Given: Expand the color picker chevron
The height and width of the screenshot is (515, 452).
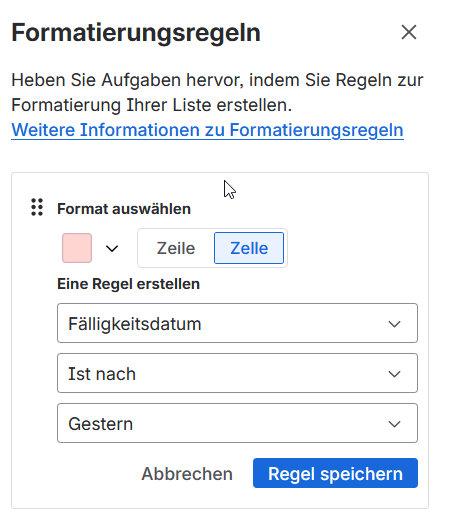Looking at the screenshot, I should [x=112, y=248].
